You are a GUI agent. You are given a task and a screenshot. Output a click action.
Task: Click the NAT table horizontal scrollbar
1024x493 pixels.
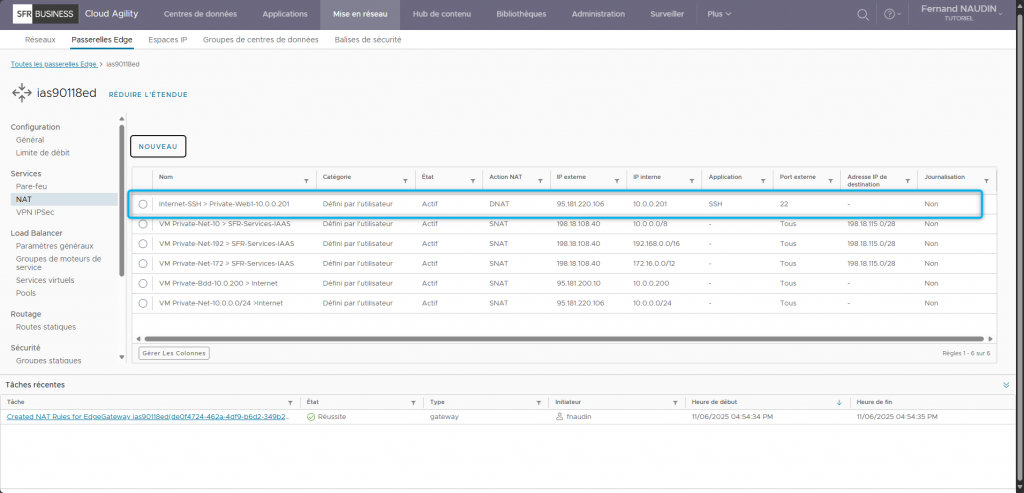(x=560, y=339)
